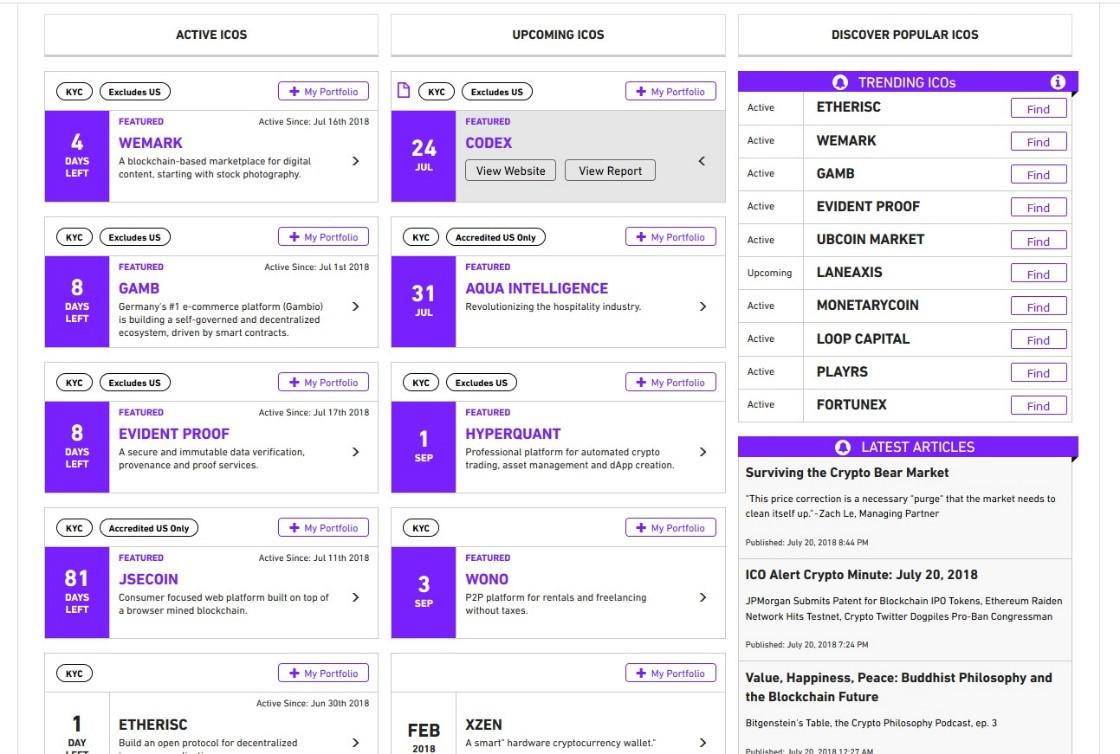Viewport: 1120px width, 754px height.
Task: Click Excludes US tag on HYPERQUANT card
Action: [x=481, y=383]
